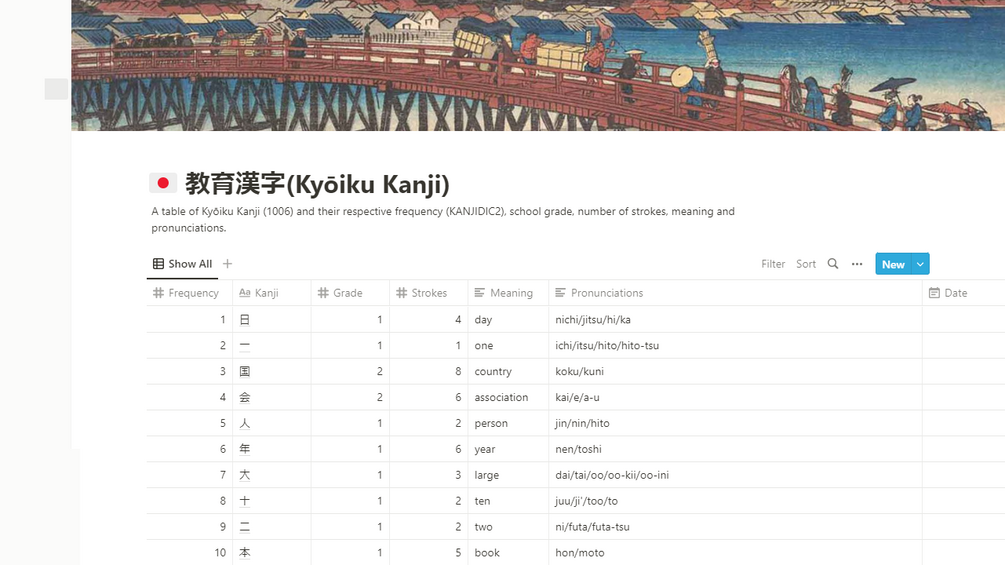Select the 'large' meaning cell
Image resolution: width=1005 pixels, height=565 pixels.
tap(508, 475)
